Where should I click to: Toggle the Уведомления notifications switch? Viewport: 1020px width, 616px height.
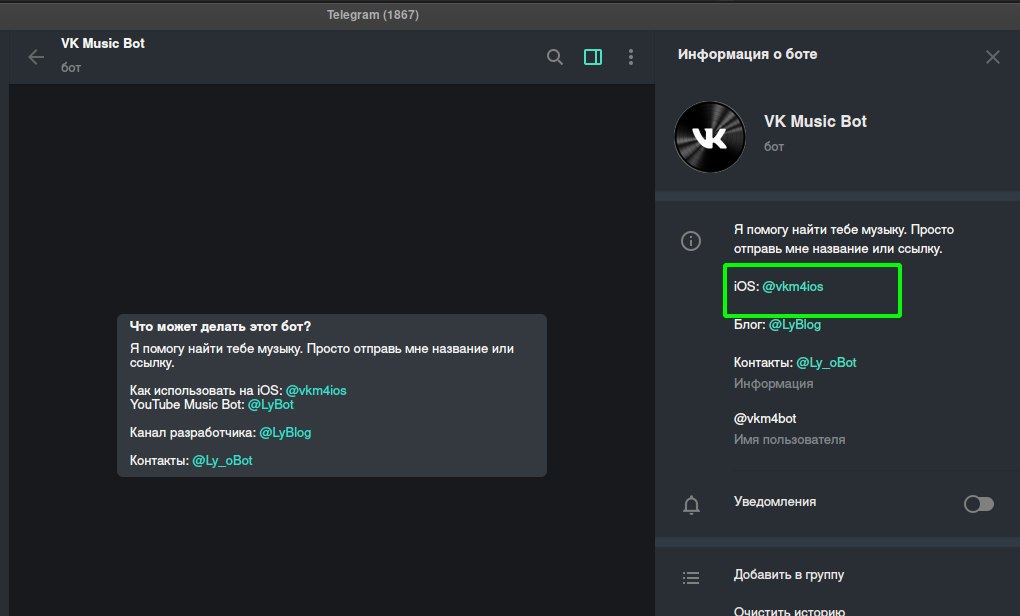[x=979, y=504]
